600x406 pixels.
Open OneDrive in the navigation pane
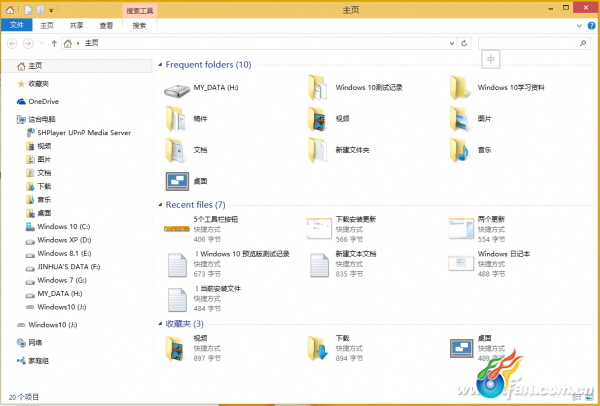pos(38,101)
